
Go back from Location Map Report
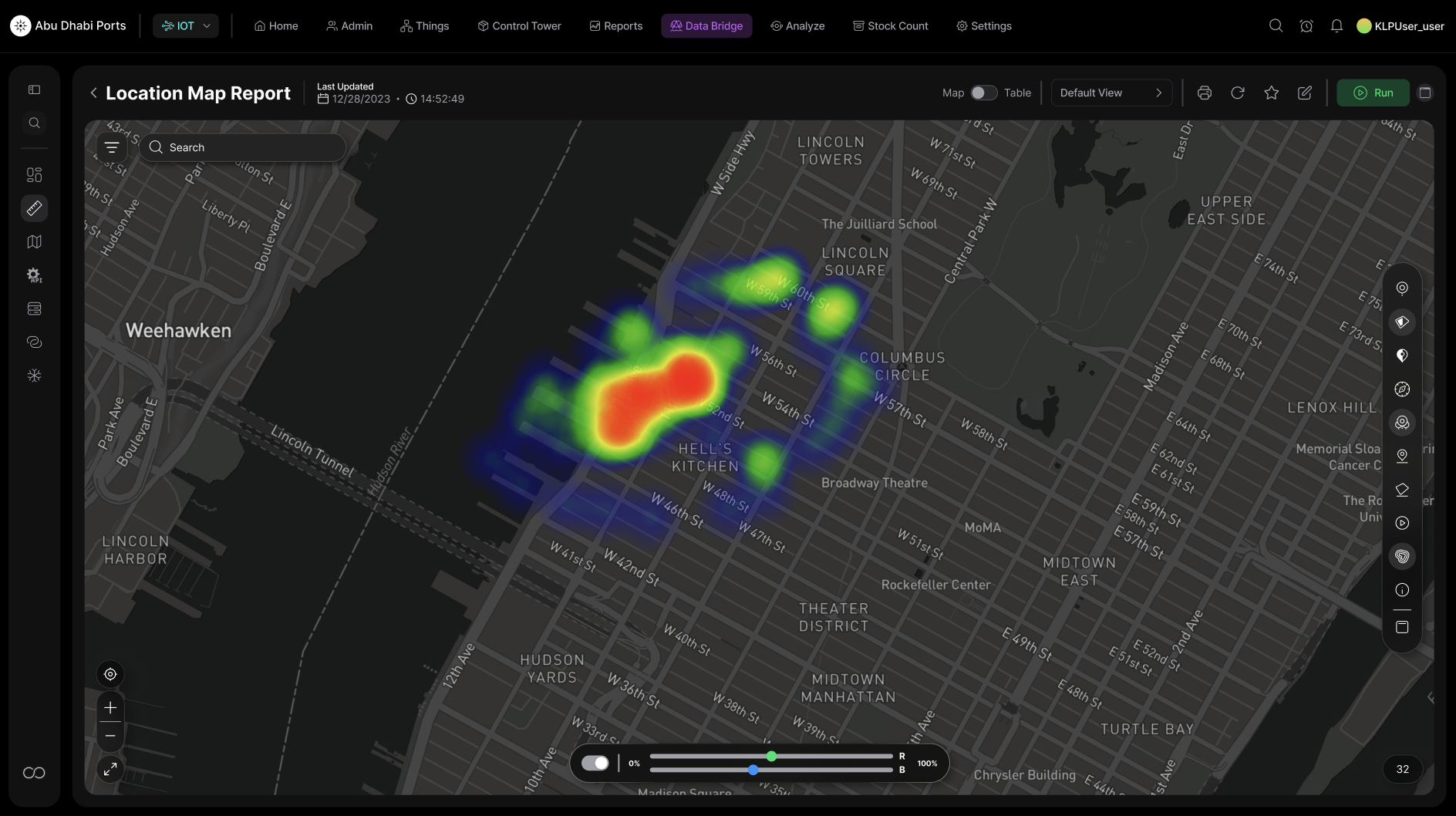(93, 93)
